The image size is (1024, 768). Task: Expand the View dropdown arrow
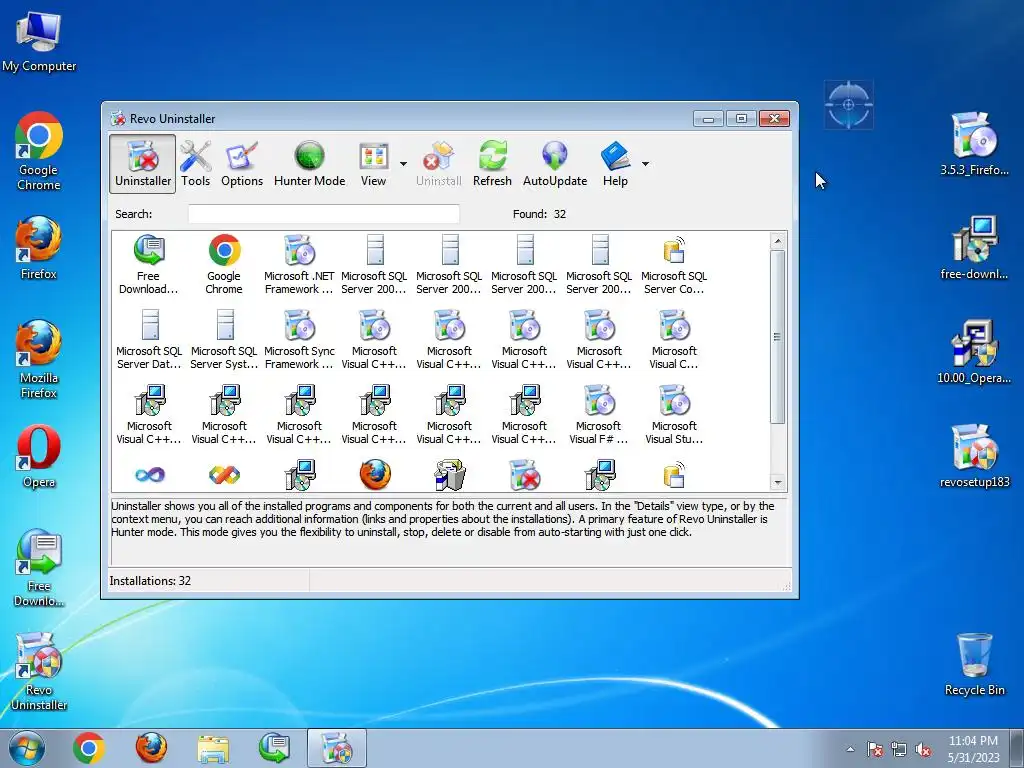pyautogui.click(x=403, y=164)
